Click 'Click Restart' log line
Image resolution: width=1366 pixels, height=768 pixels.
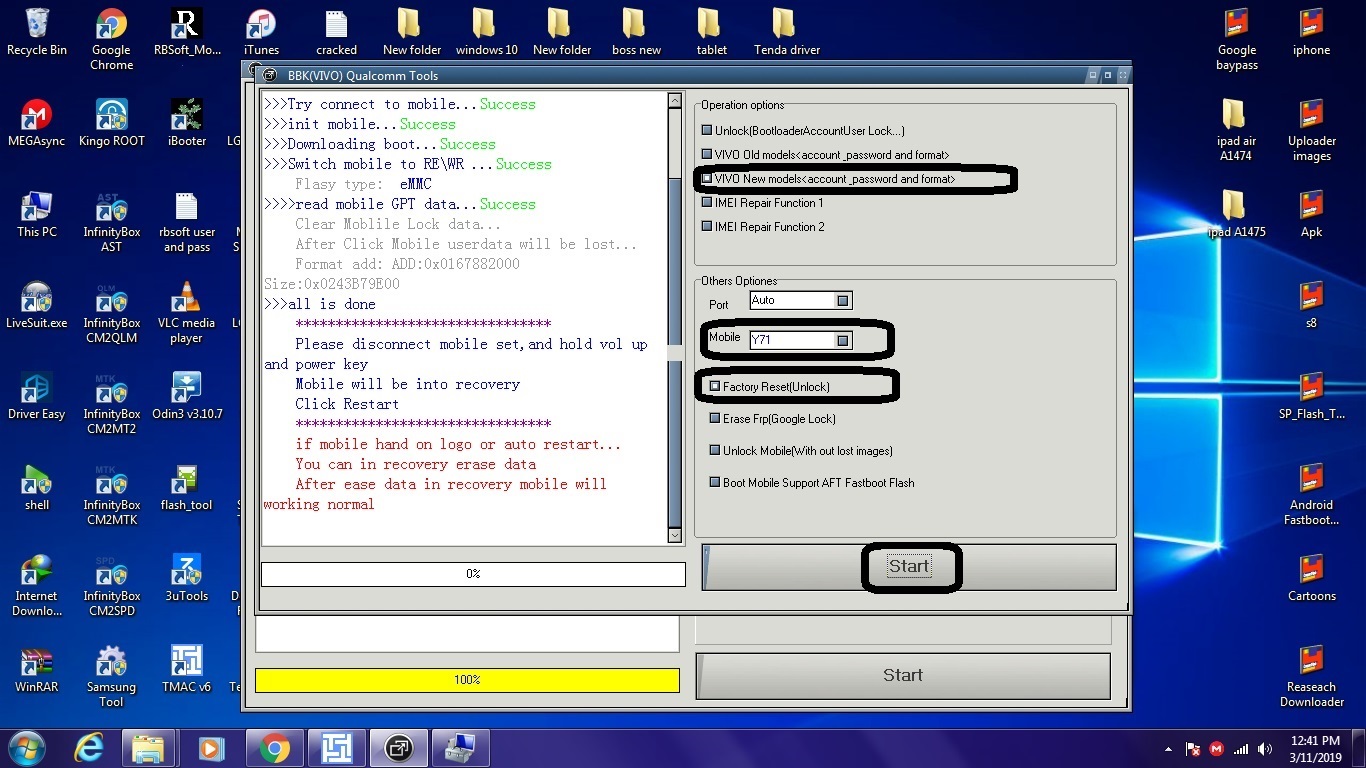[x=347, y=404]
